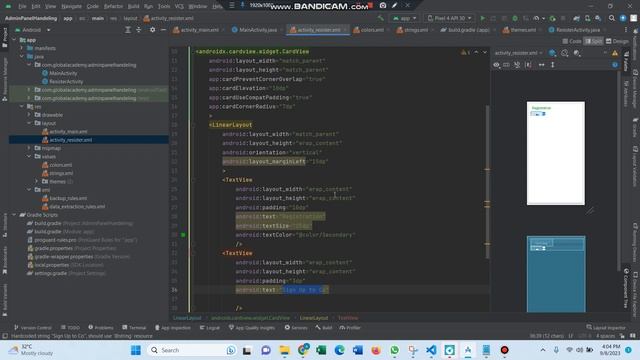Run the app with the green play button

click(483, 18)
